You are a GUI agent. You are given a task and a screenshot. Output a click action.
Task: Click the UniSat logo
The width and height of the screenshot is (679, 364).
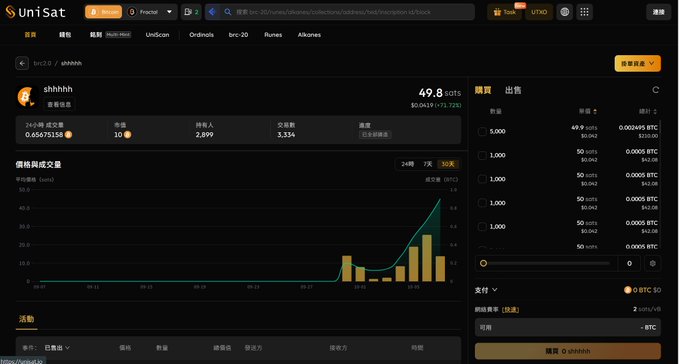pyautogui.click(x=36, y=12)
